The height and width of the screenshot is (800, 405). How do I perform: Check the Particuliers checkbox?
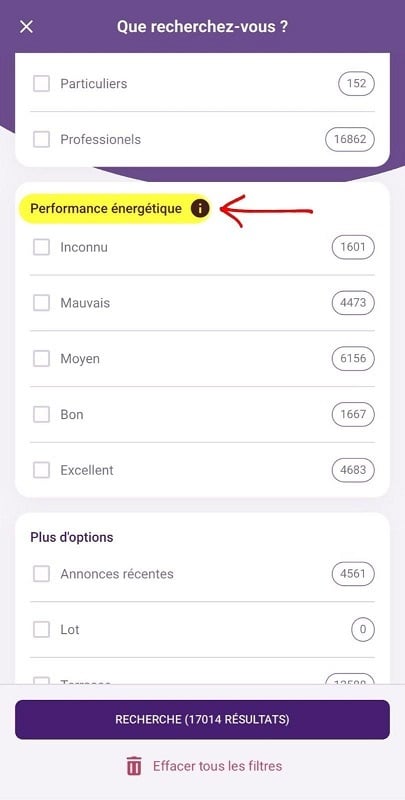[x=41, y=84]
